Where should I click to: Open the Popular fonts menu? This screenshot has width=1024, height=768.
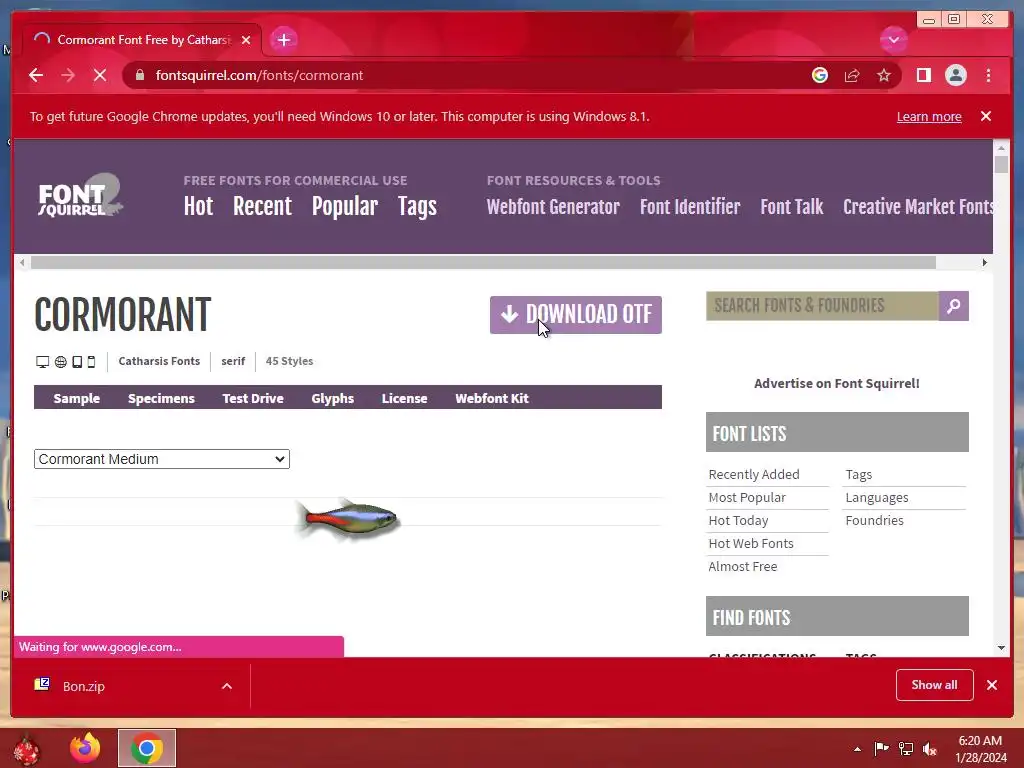pos(345,206)
